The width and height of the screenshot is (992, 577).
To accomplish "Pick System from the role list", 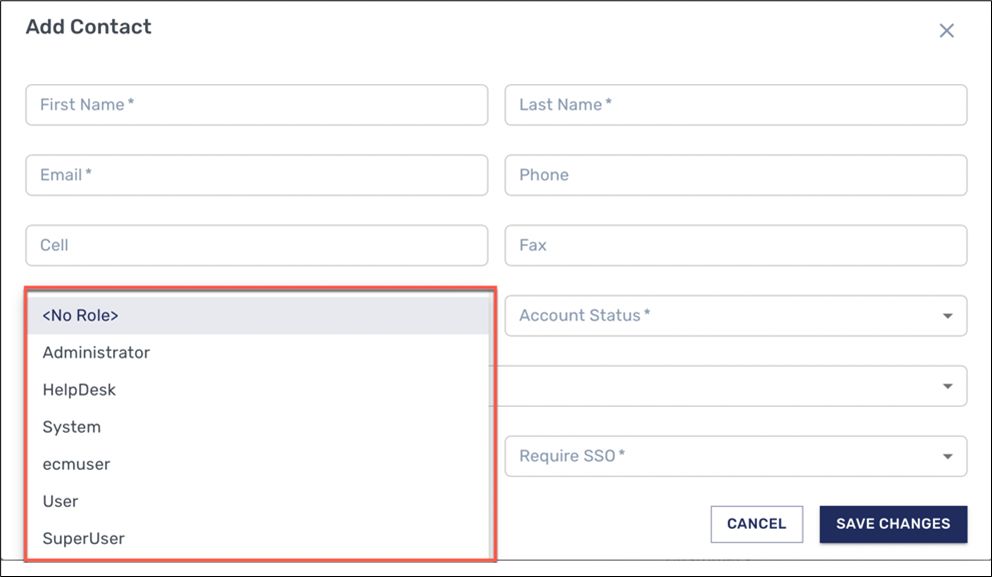I will (71, 427).
